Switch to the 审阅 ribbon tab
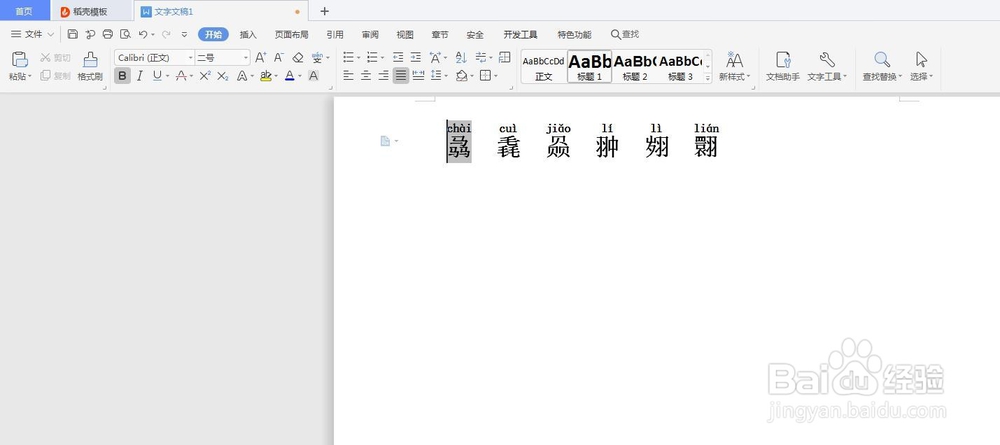The image size is (1000, 445). (x=370, y=34)
